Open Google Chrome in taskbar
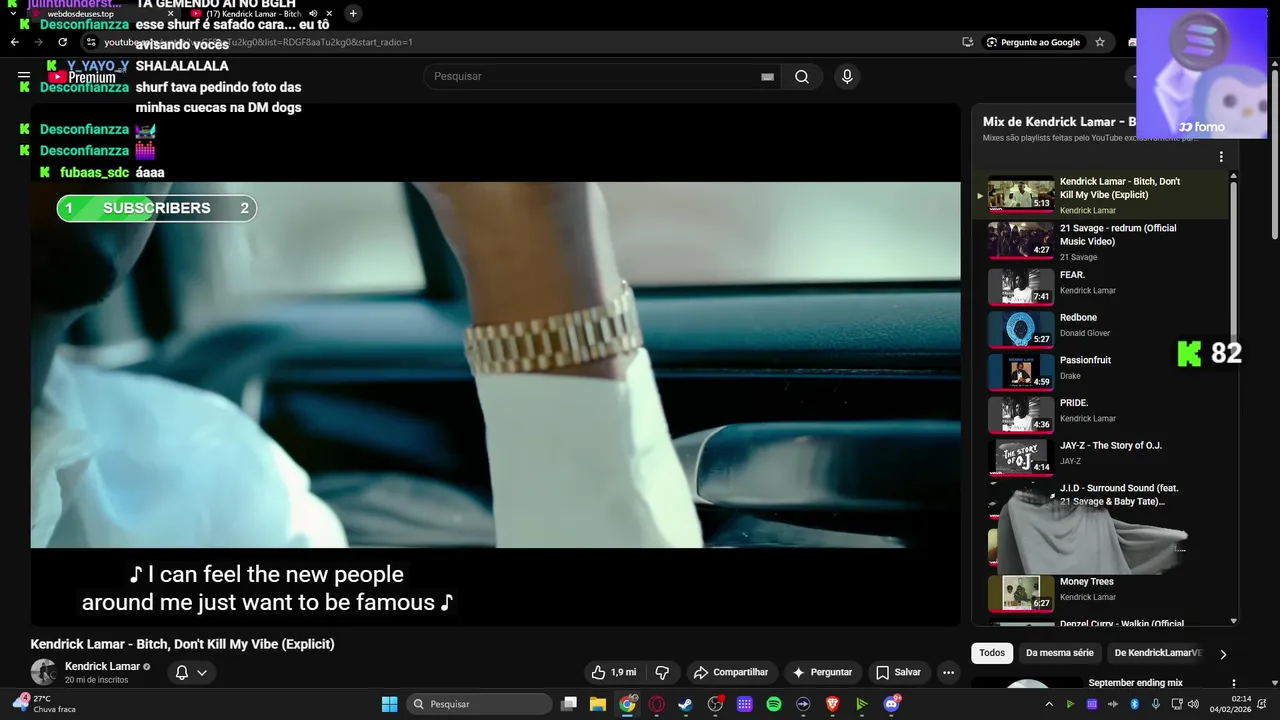This screenshot has height=720, width=1280. click(x=627, y=704)
